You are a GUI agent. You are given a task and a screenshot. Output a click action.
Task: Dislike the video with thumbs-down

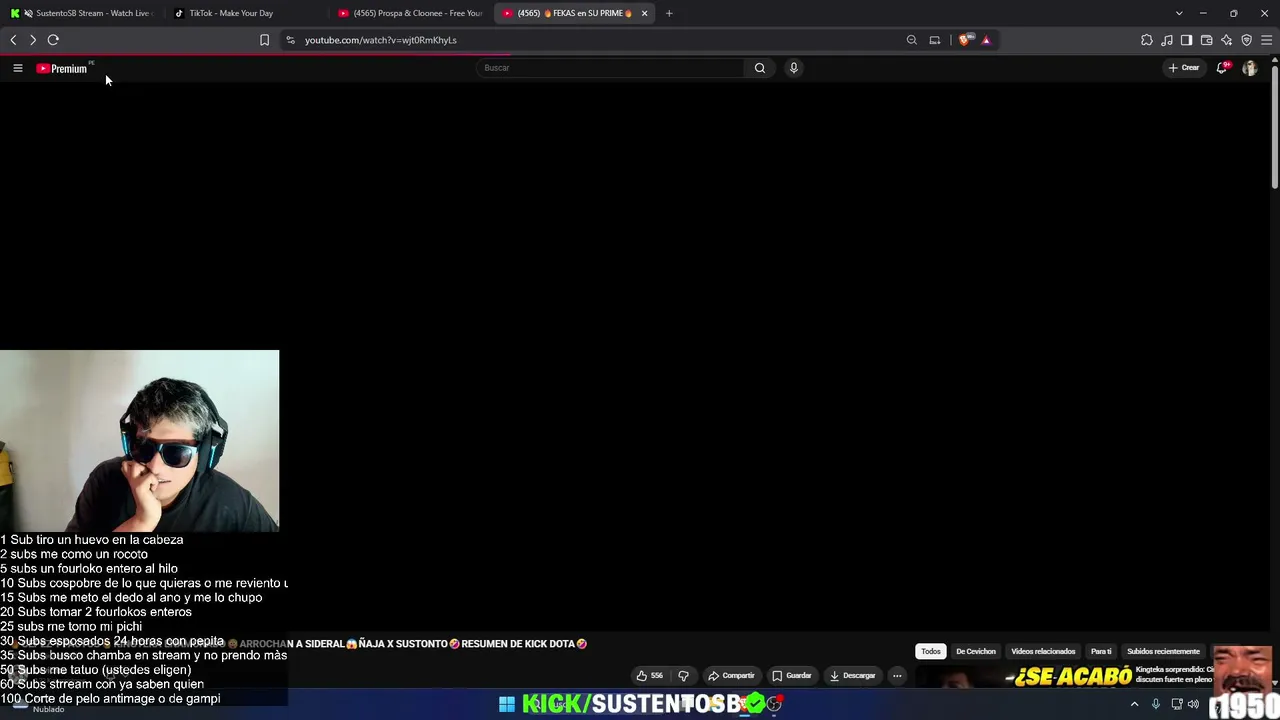684,676
